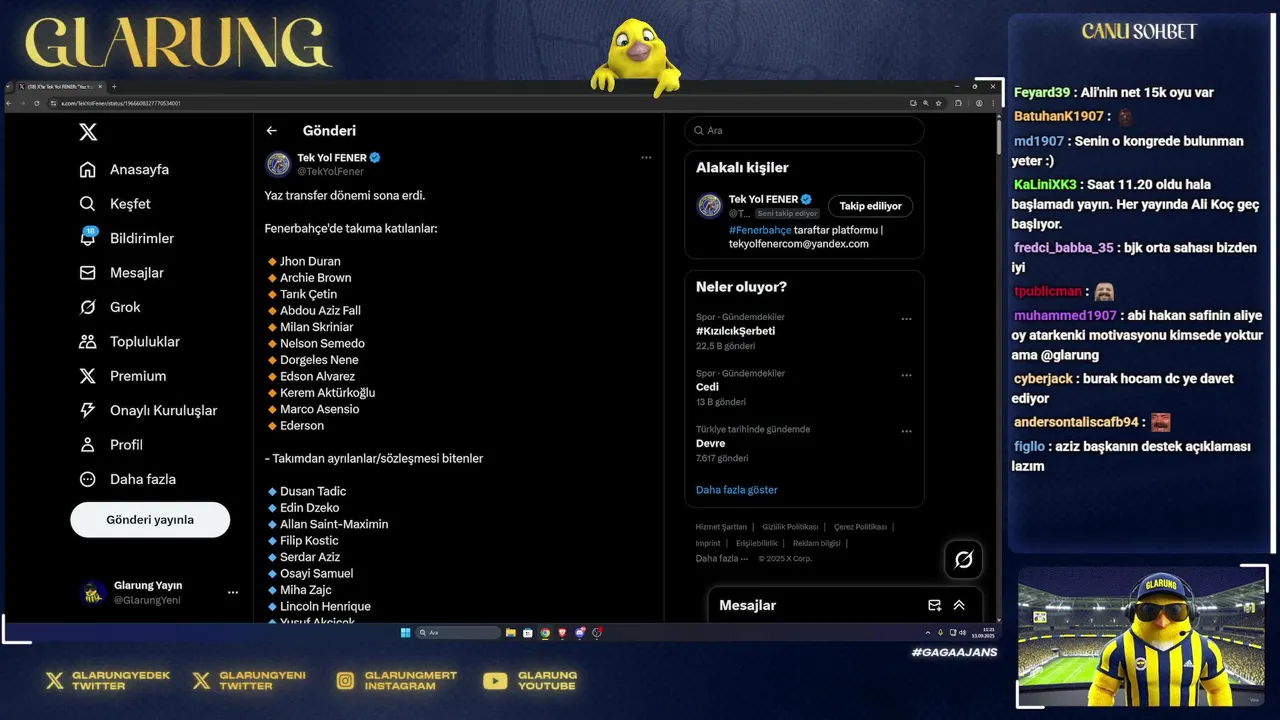
Task: Open Onaylı Kuruluşlar page
Action: click(x=148, y=411)
